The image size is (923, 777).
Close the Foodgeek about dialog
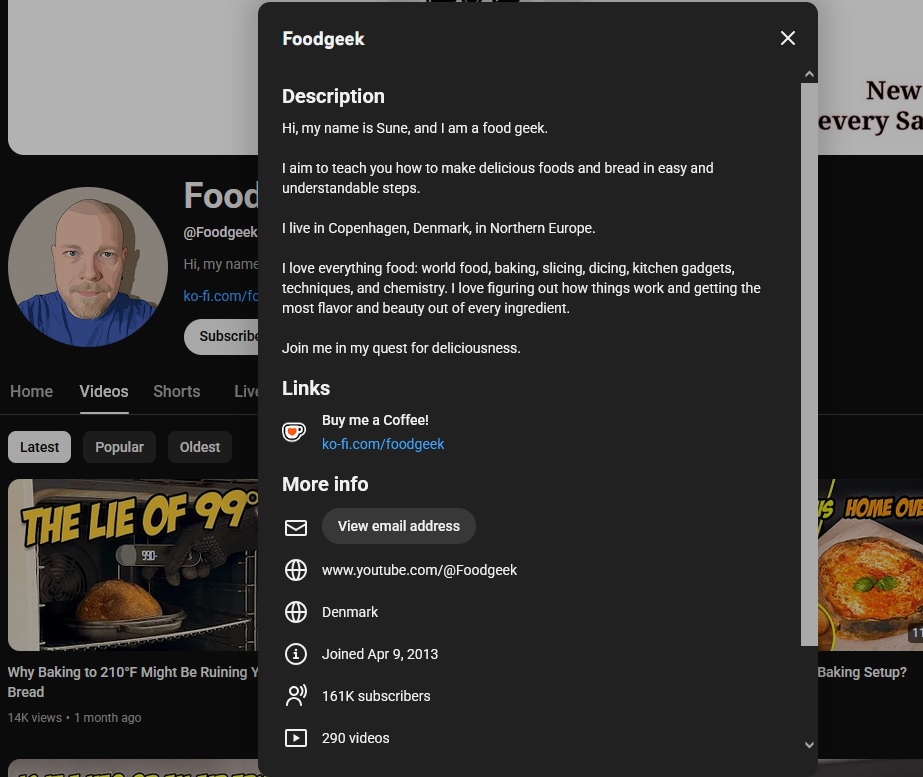click(788, 38)
